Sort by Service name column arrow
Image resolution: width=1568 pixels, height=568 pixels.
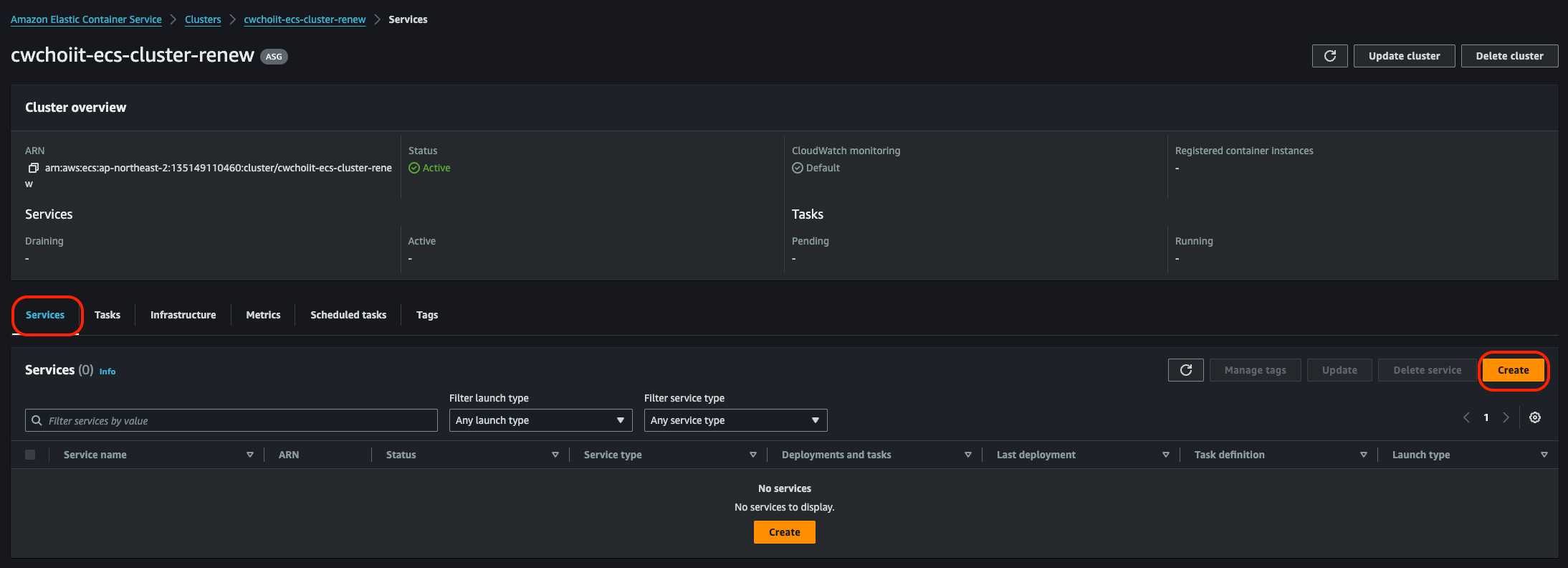point(250,455)
